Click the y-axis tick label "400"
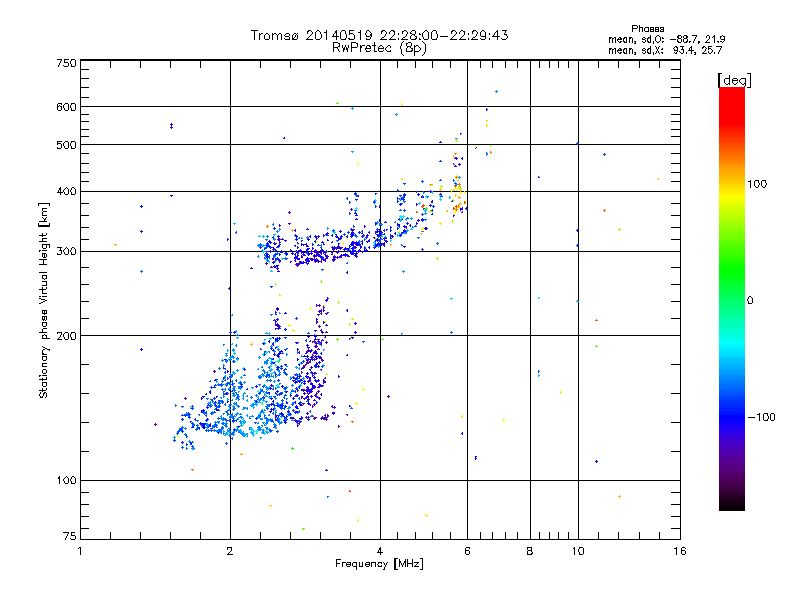 66,191
